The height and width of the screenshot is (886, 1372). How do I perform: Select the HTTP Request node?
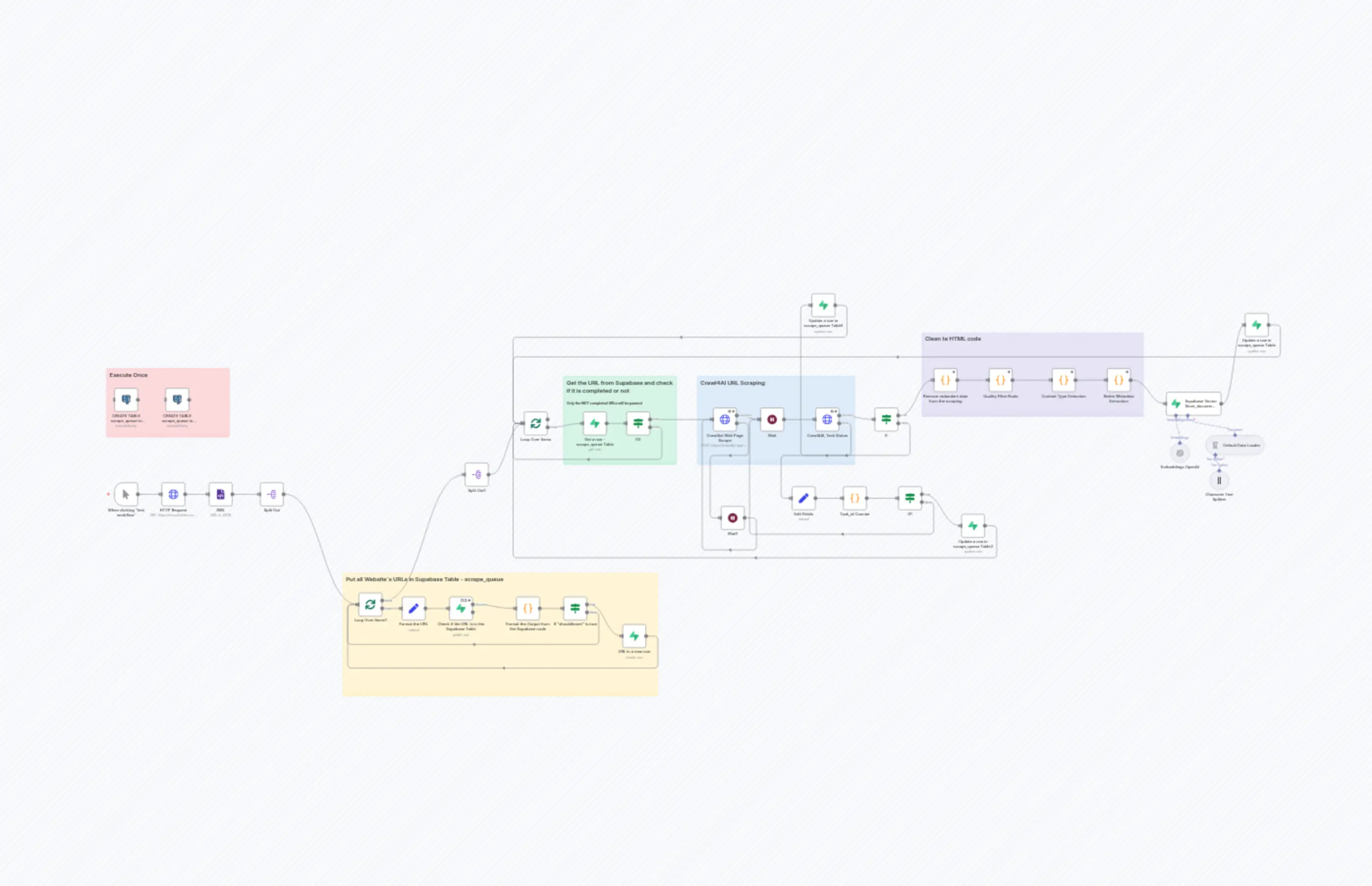pyautogui.click(x=173, y=494)
